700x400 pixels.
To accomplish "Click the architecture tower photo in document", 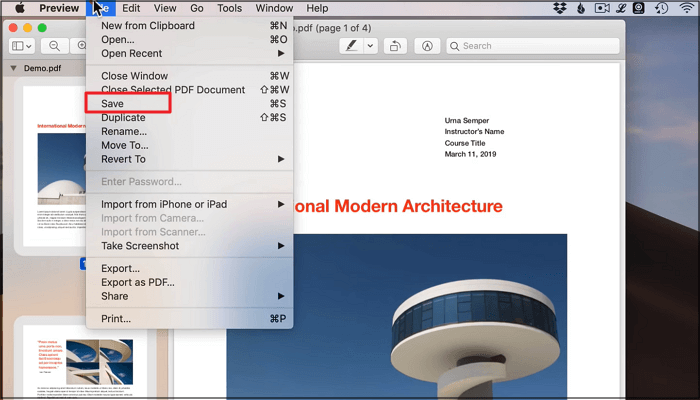I will [430, 315].
